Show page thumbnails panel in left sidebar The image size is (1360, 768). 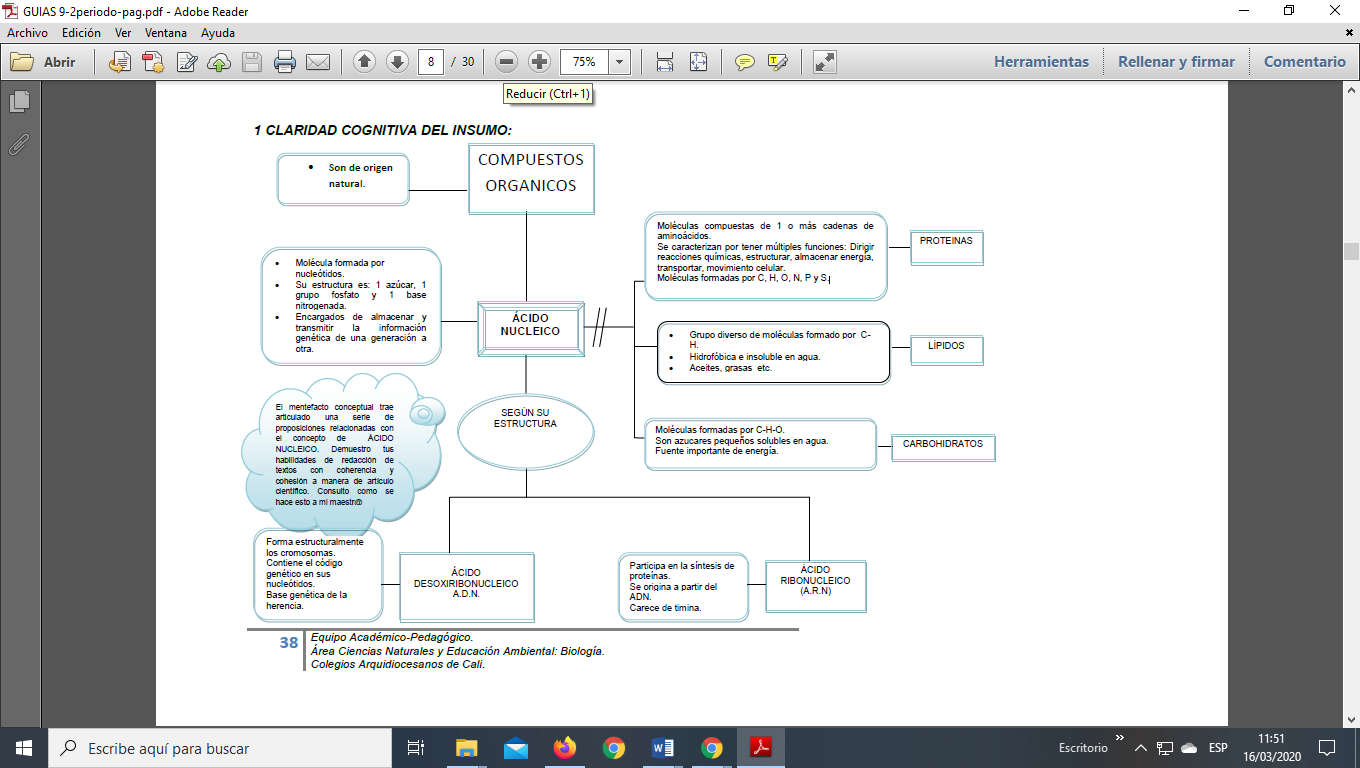[x=19, y=101]
